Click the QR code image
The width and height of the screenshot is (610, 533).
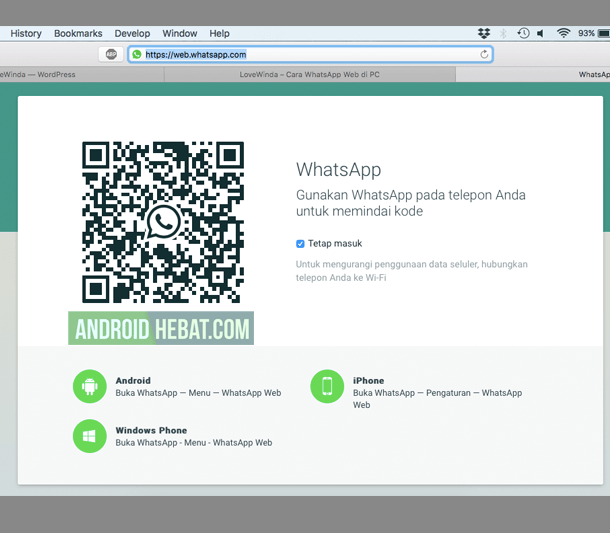(163, 222)
